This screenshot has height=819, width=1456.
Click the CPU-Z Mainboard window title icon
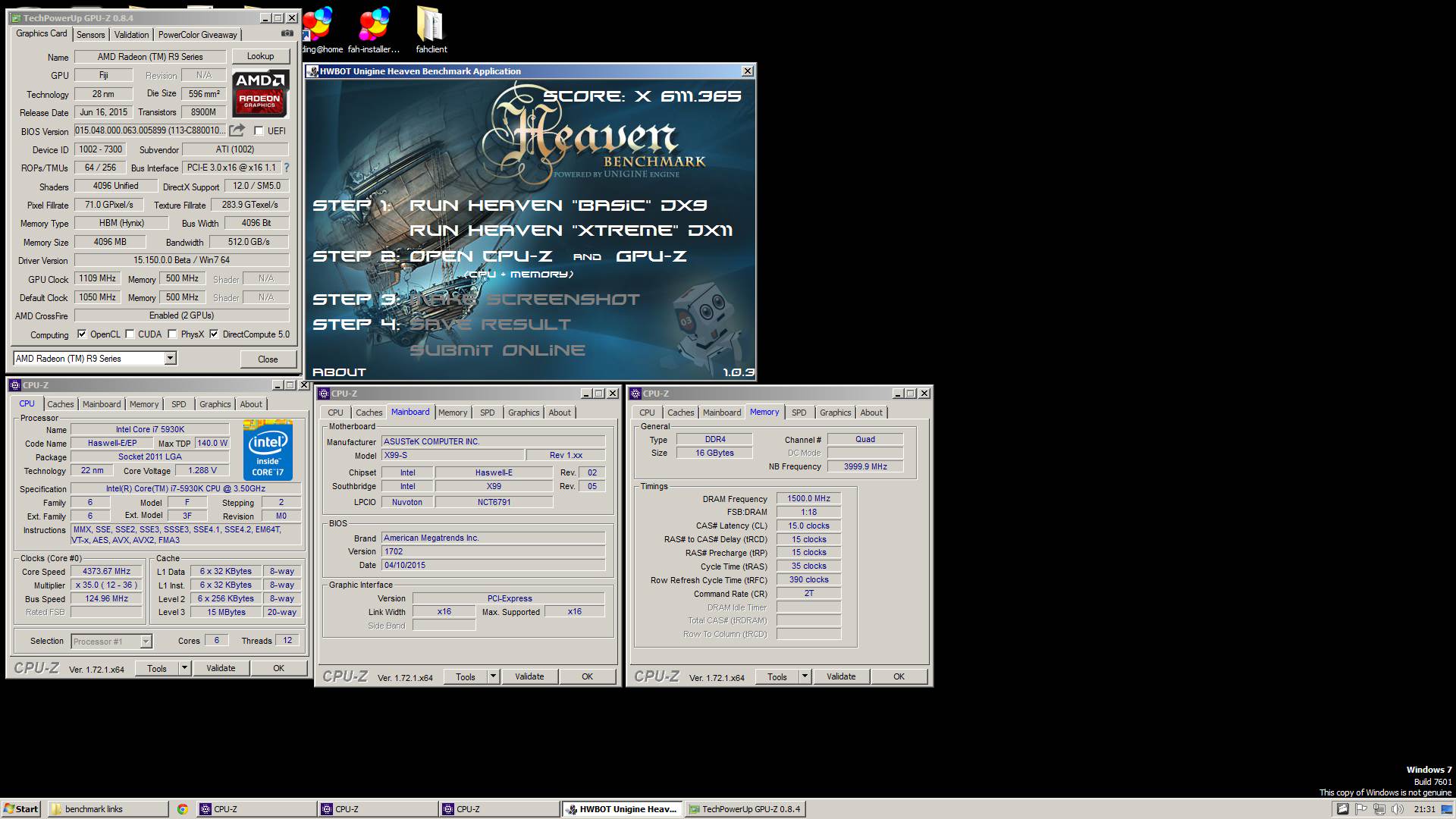[324, 394]
